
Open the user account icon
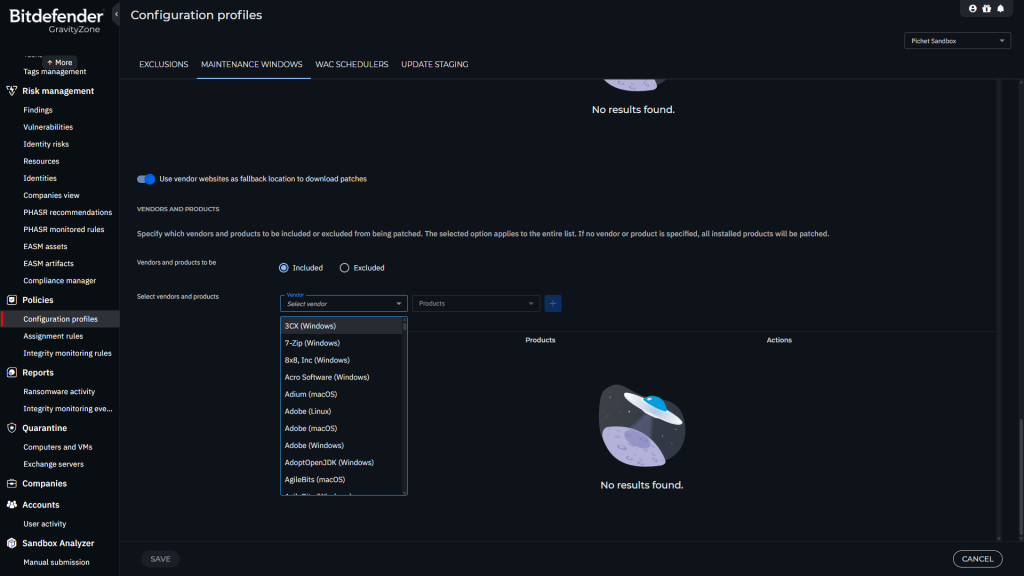[973, 8]
